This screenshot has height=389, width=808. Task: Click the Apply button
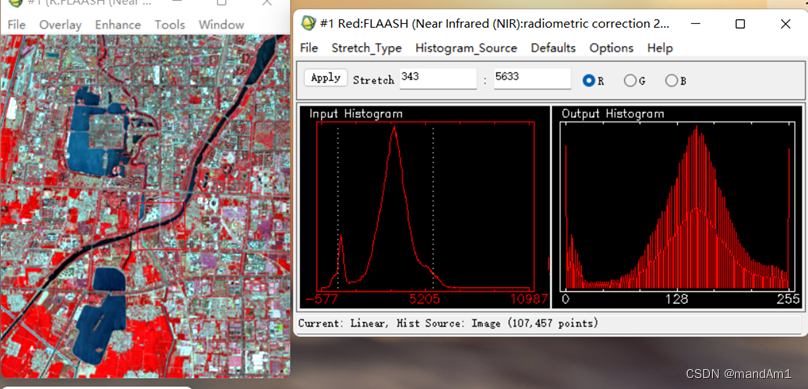326,78
